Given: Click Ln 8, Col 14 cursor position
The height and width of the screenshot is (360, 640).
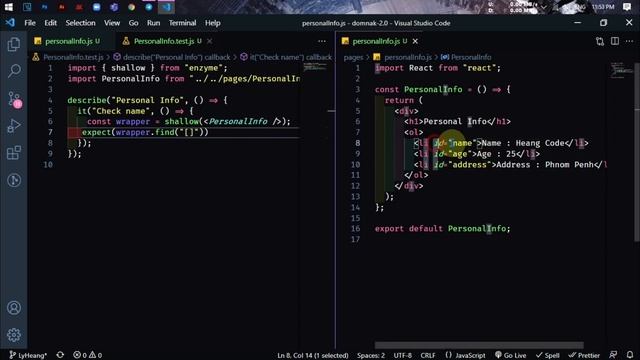Looking at the screenshot, I should [313, 356].
